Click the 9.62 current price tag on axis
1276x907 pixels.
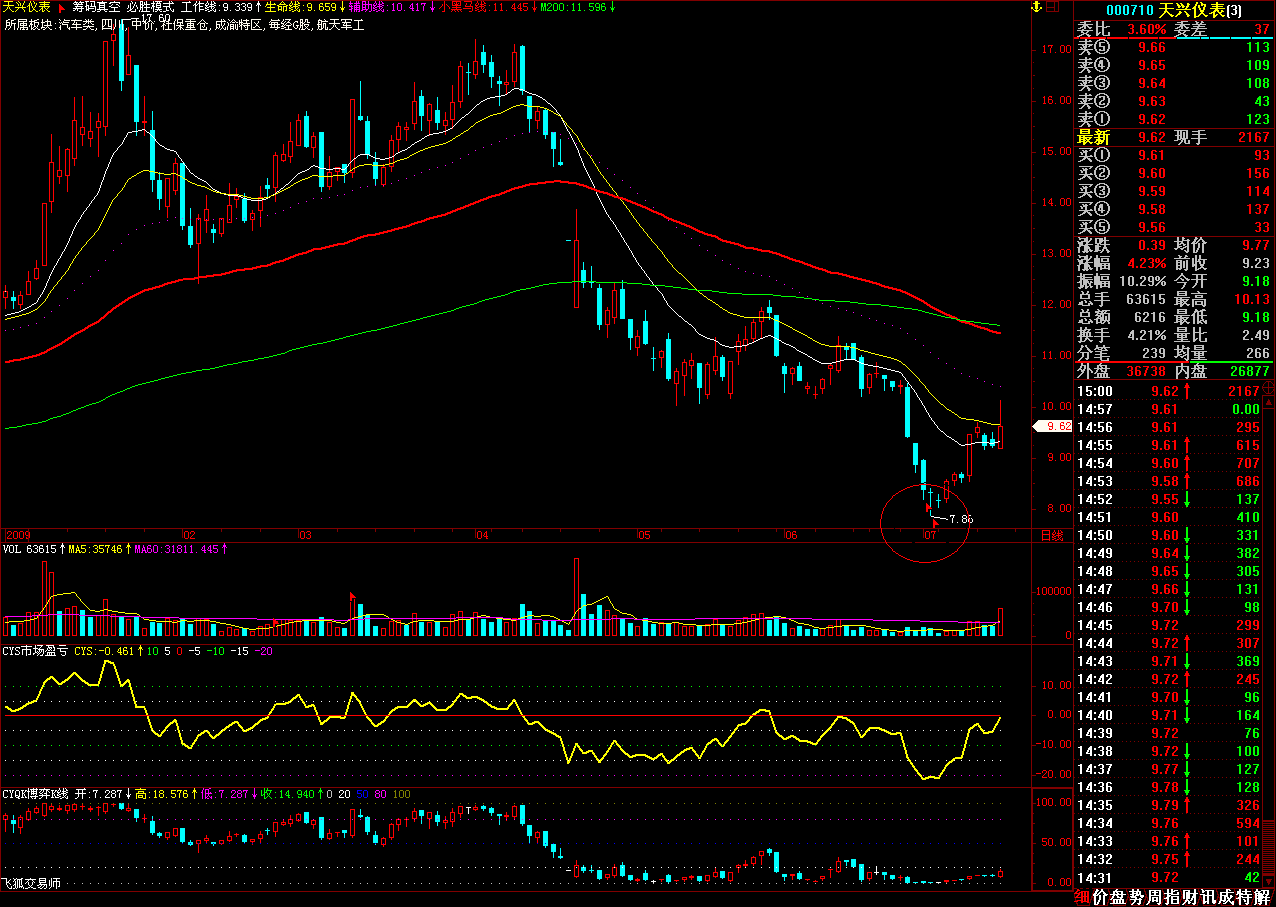click(x=1053, y=426)
